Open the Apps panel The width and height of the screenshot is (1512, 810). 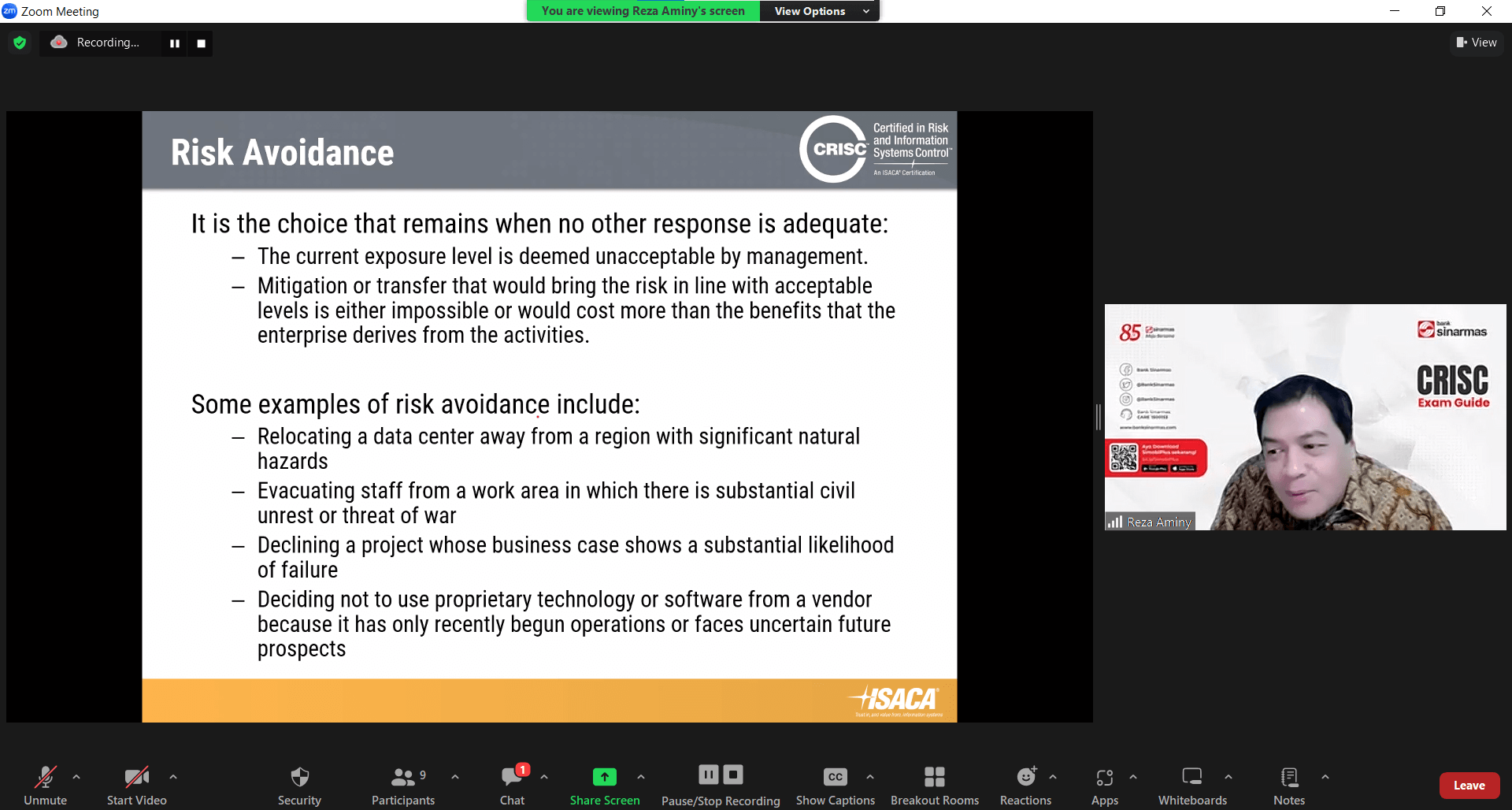point(1104,786)
